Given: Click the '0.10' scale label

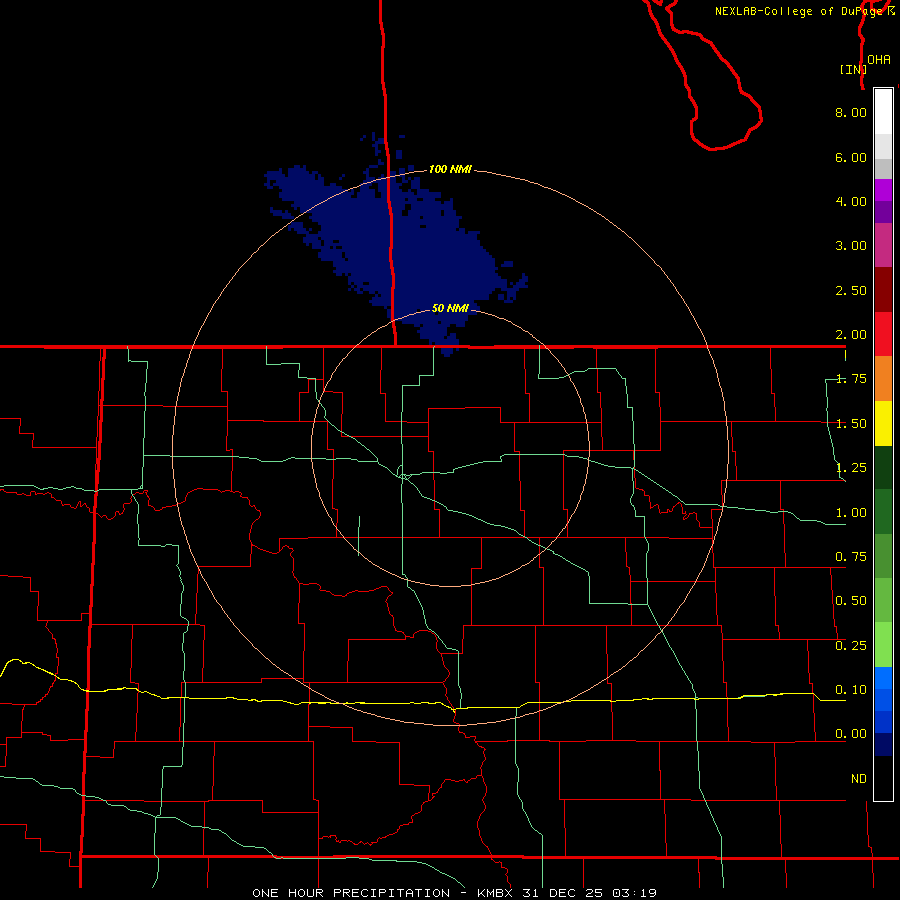Looking at the screenshot, I should pyautogui.click(x=851, y=690).
